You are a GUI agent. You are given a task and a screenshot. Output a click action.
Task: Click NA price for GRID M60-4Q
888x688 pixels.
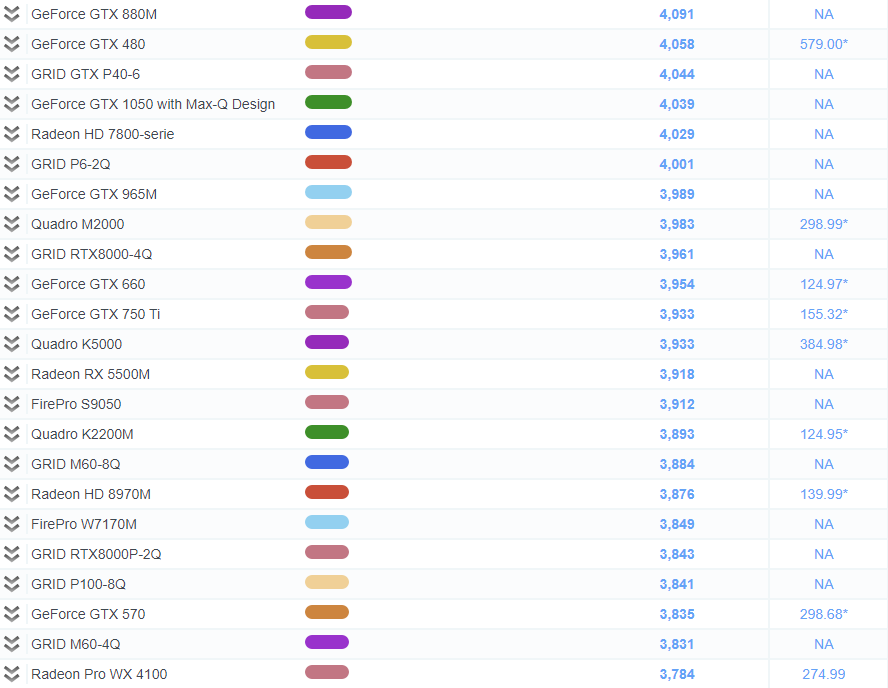pyautogui.click(x=824, y=644)
